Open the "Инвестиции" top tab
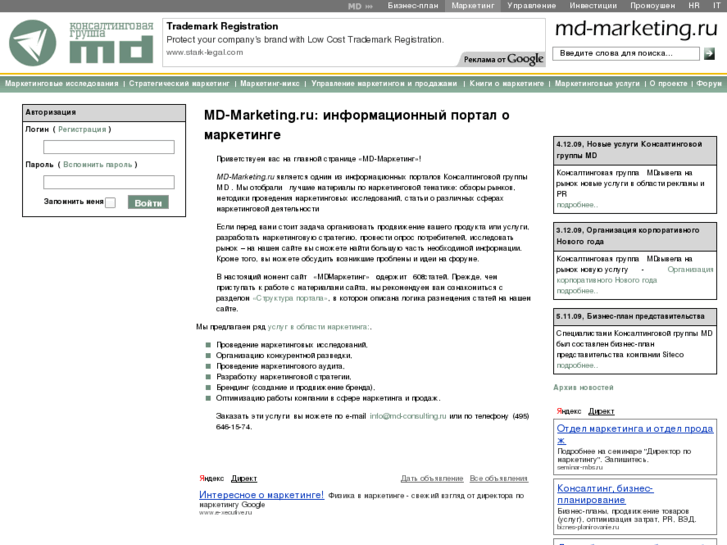This screenshot has width=727, height=545. coord(593,6)
